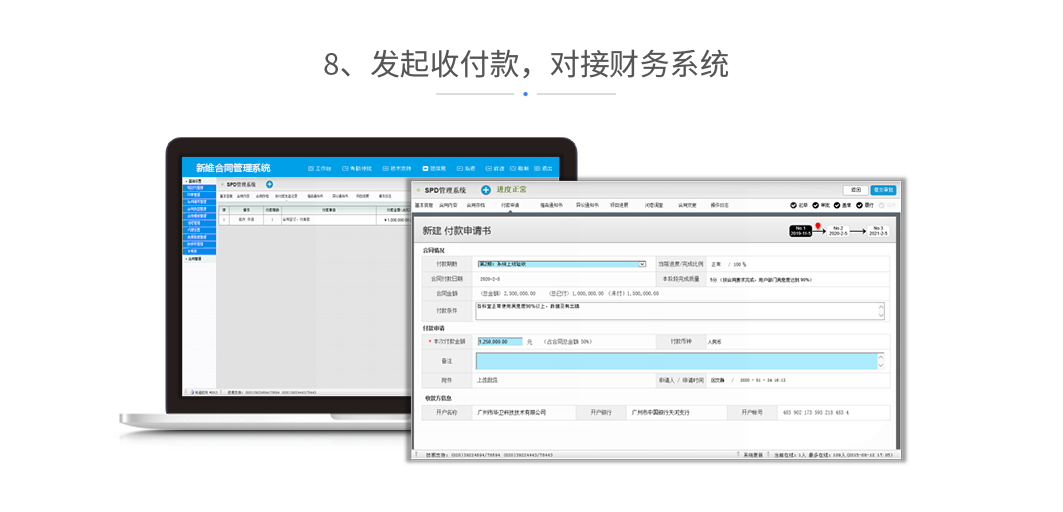
Task: Click 新维合同管理系统 title in laptop window
Action: point(233,168)
